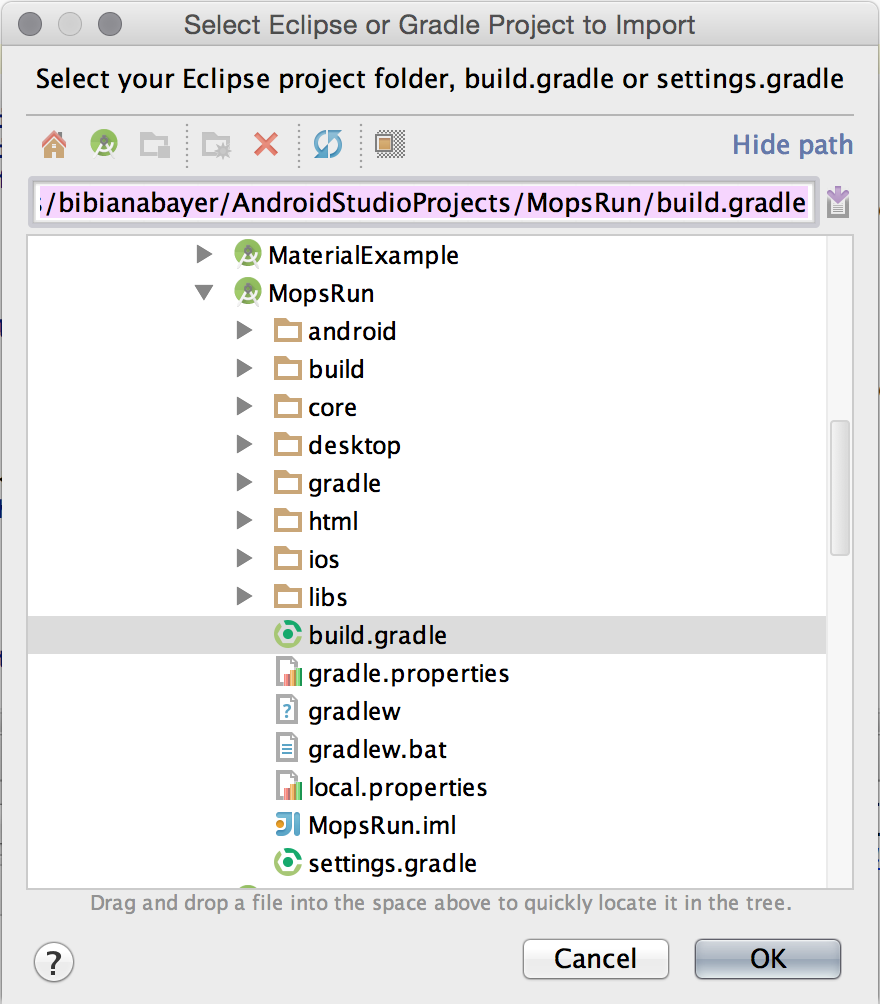The width and height of the screenshot is (880, 1004).
Task: Select the MopsRun.iml file name
Action: click(382, 825)
